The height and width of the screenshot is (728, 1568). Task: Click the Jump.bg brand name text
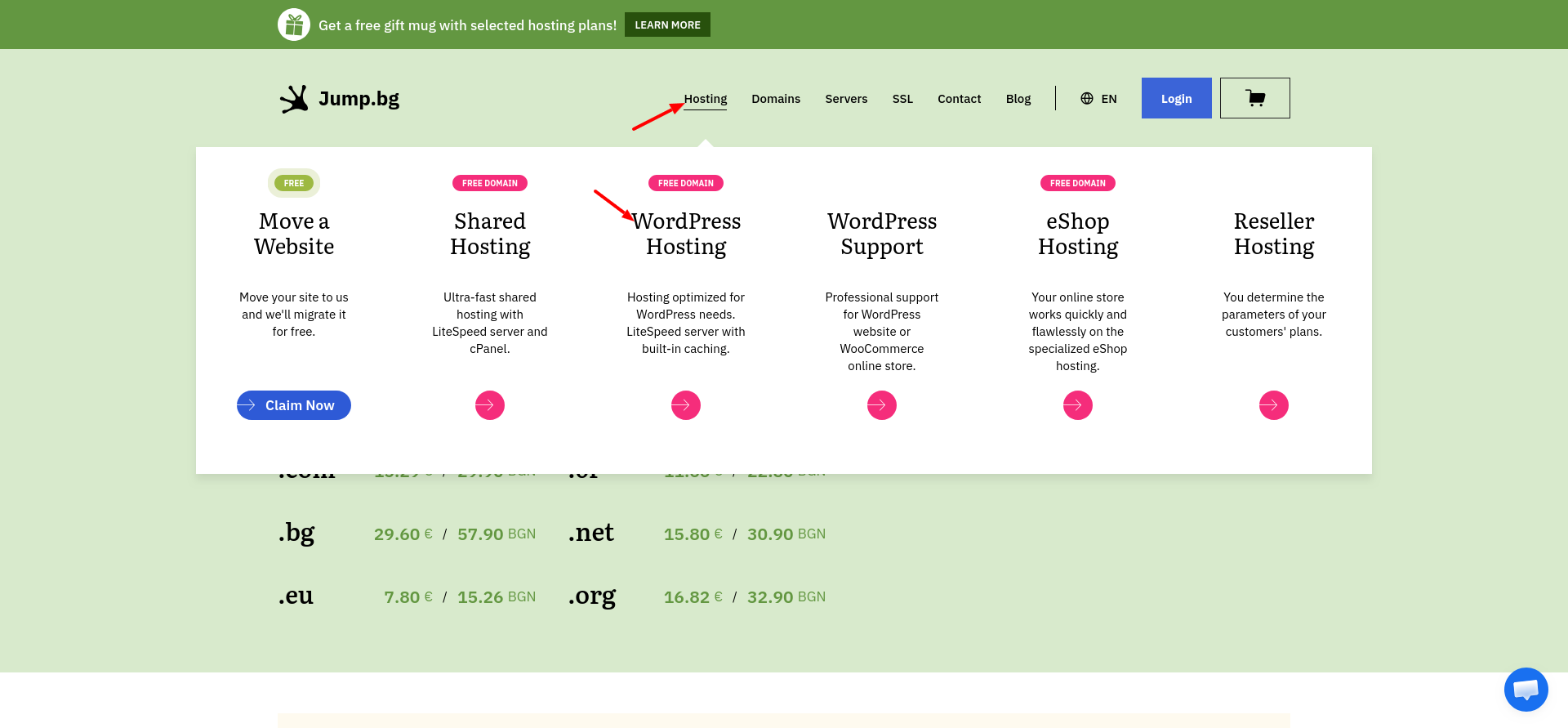359,99
